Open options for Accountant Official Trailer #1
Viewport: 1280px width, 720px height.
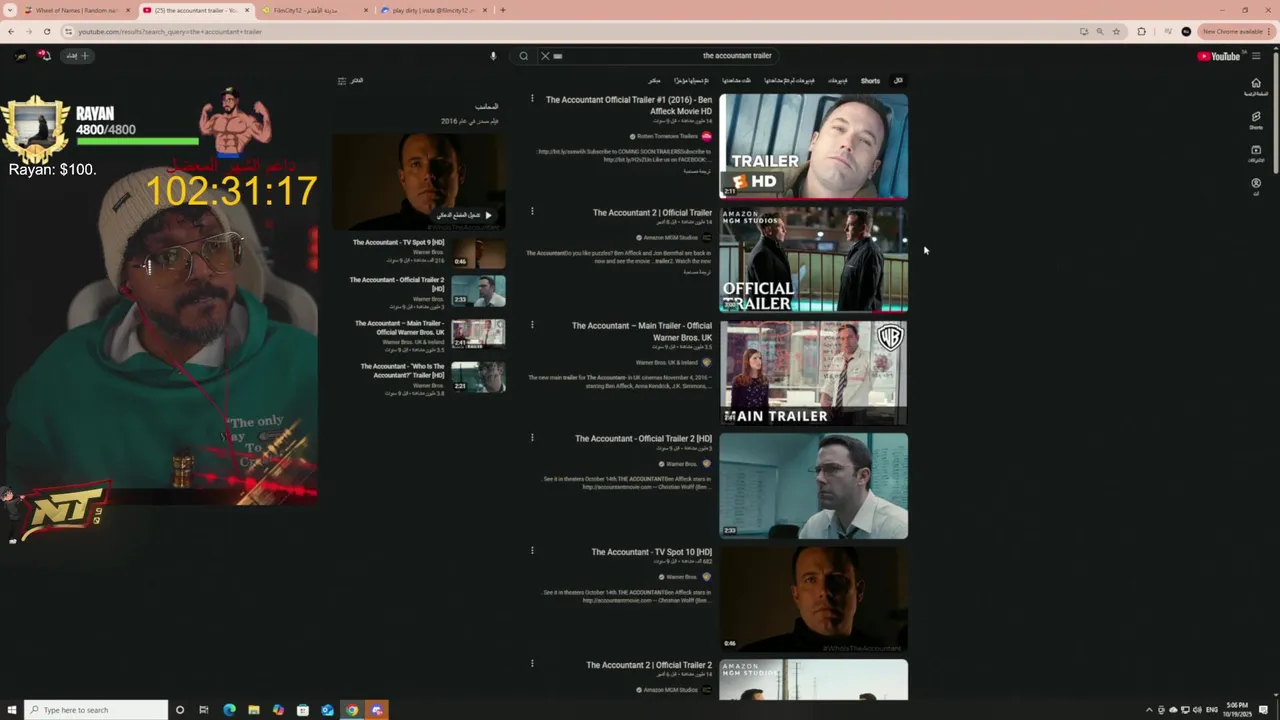tap(532, 99)
